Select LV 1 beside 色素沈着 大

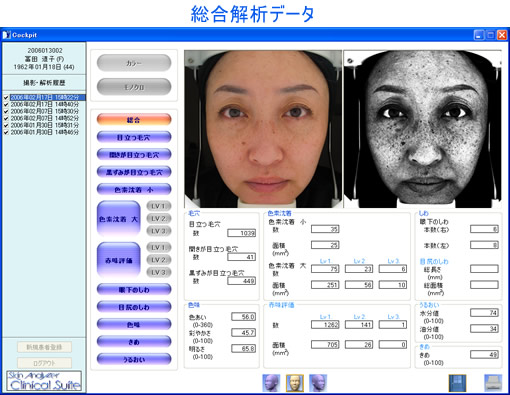(x=159, y=206)
